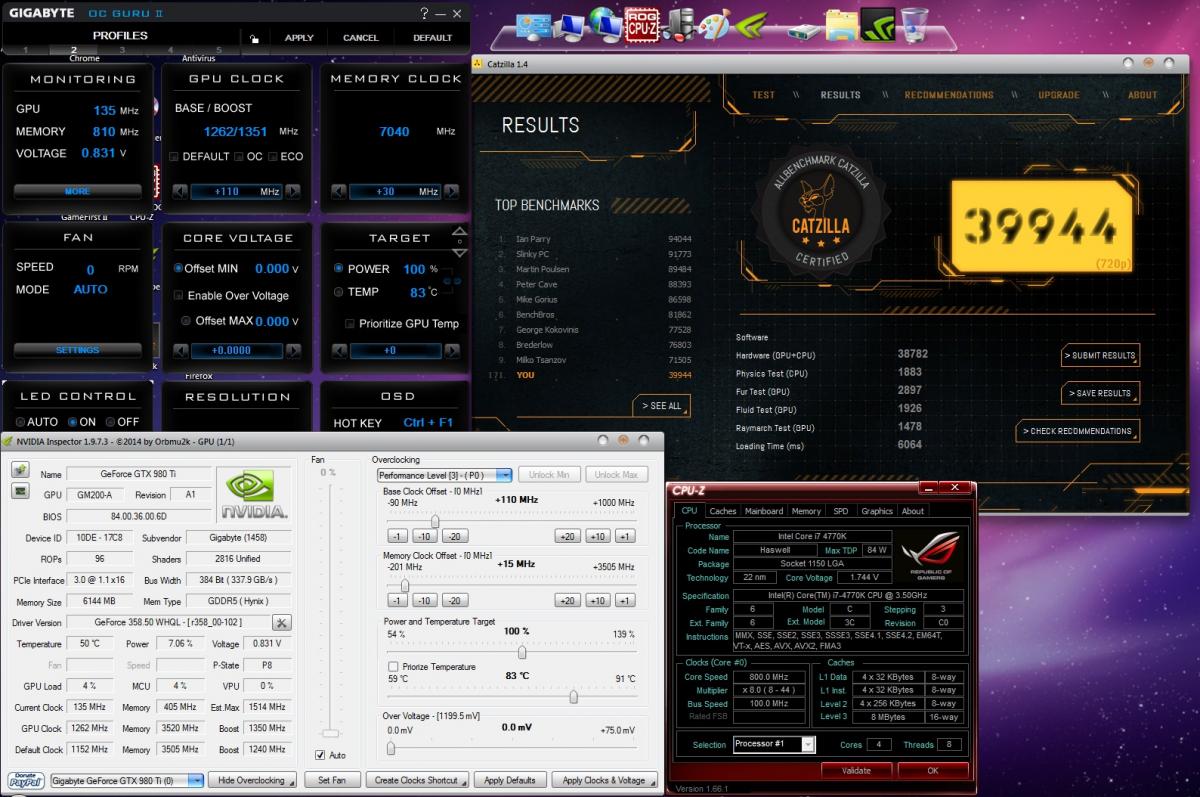The height and width of the screenshot is (797, 1200).
Task: Click the sensor monitoring icon beside GPU in Inspector
Action: (19, 491)
